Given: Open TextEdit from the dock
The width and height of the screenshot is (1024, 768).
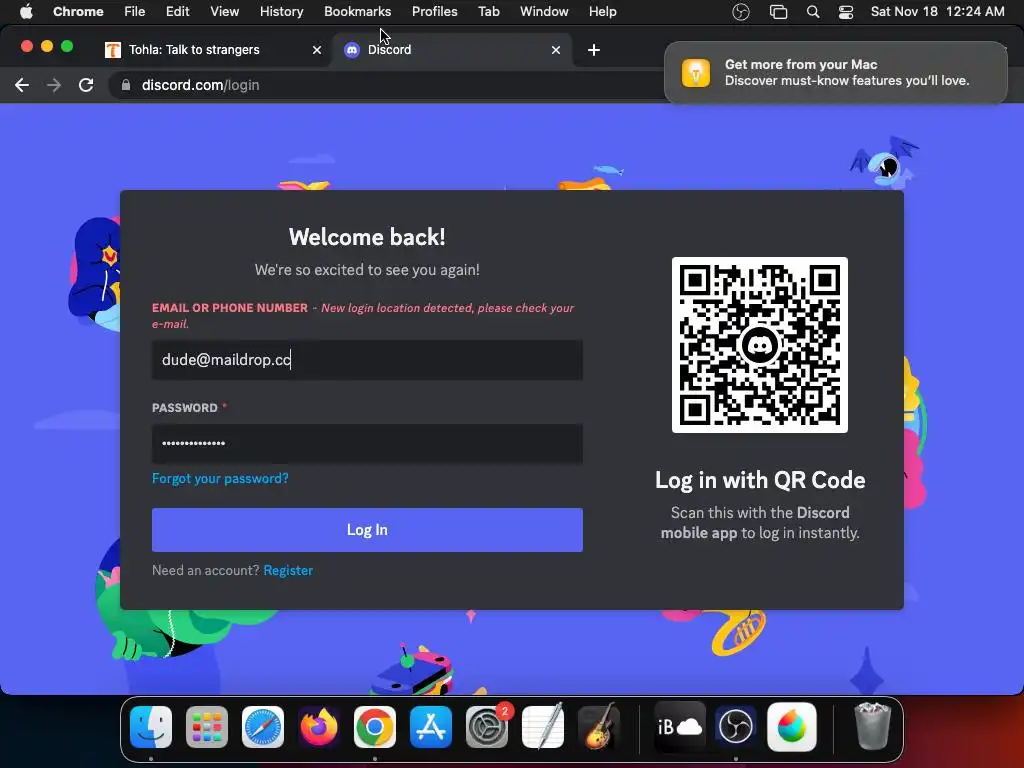Looking at the screenshot, I should 543,727.
